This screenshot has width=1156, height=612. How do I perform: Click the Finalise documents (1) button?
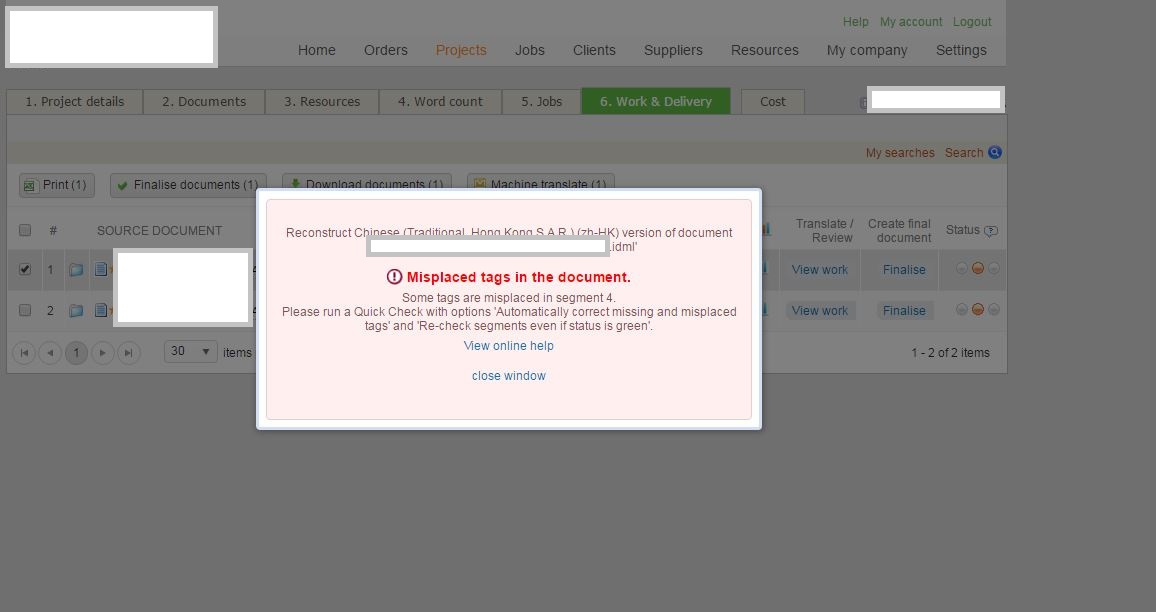pos(188,185)
